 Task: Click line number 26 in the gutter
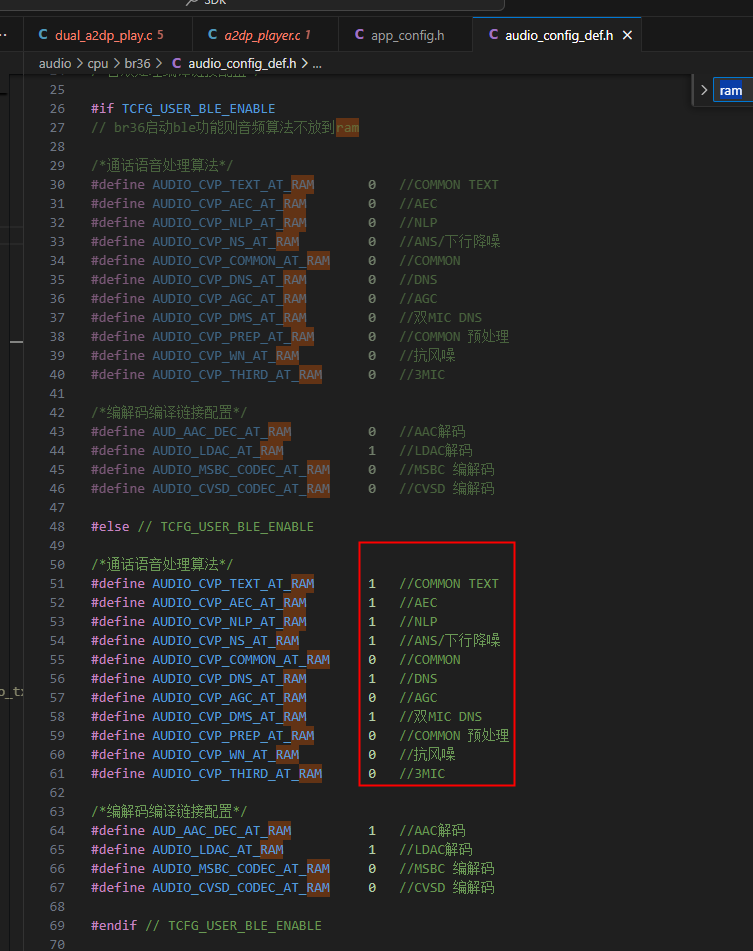coord(57,109)
